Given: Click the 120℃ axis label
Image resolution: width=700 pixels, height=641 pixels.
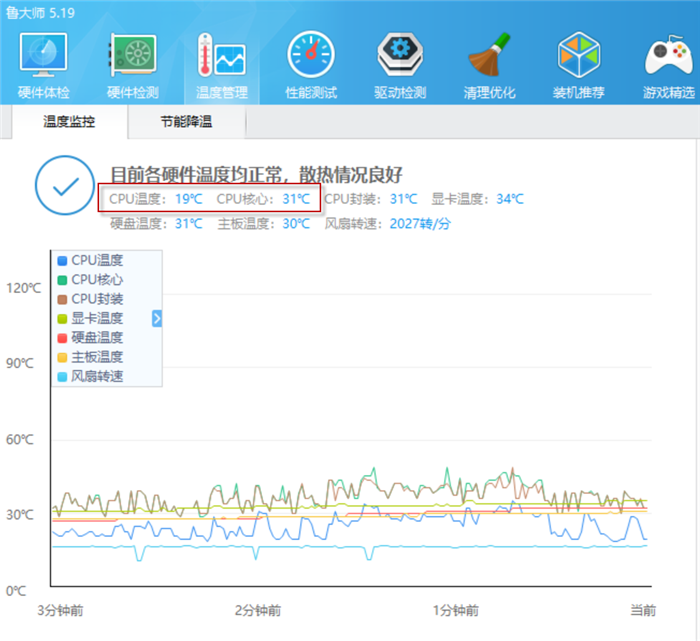Looking at the screenshot, I should pos(23,288).
